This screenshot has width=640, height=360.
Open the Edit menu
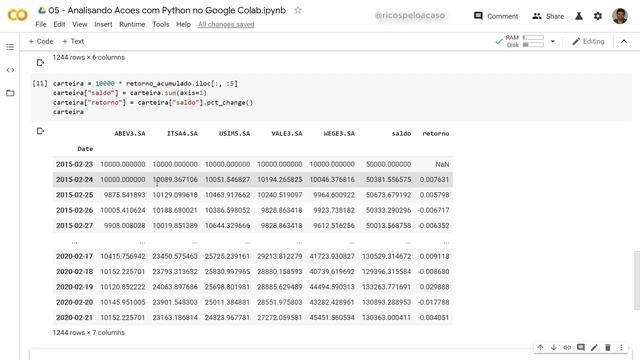[59, 24]
